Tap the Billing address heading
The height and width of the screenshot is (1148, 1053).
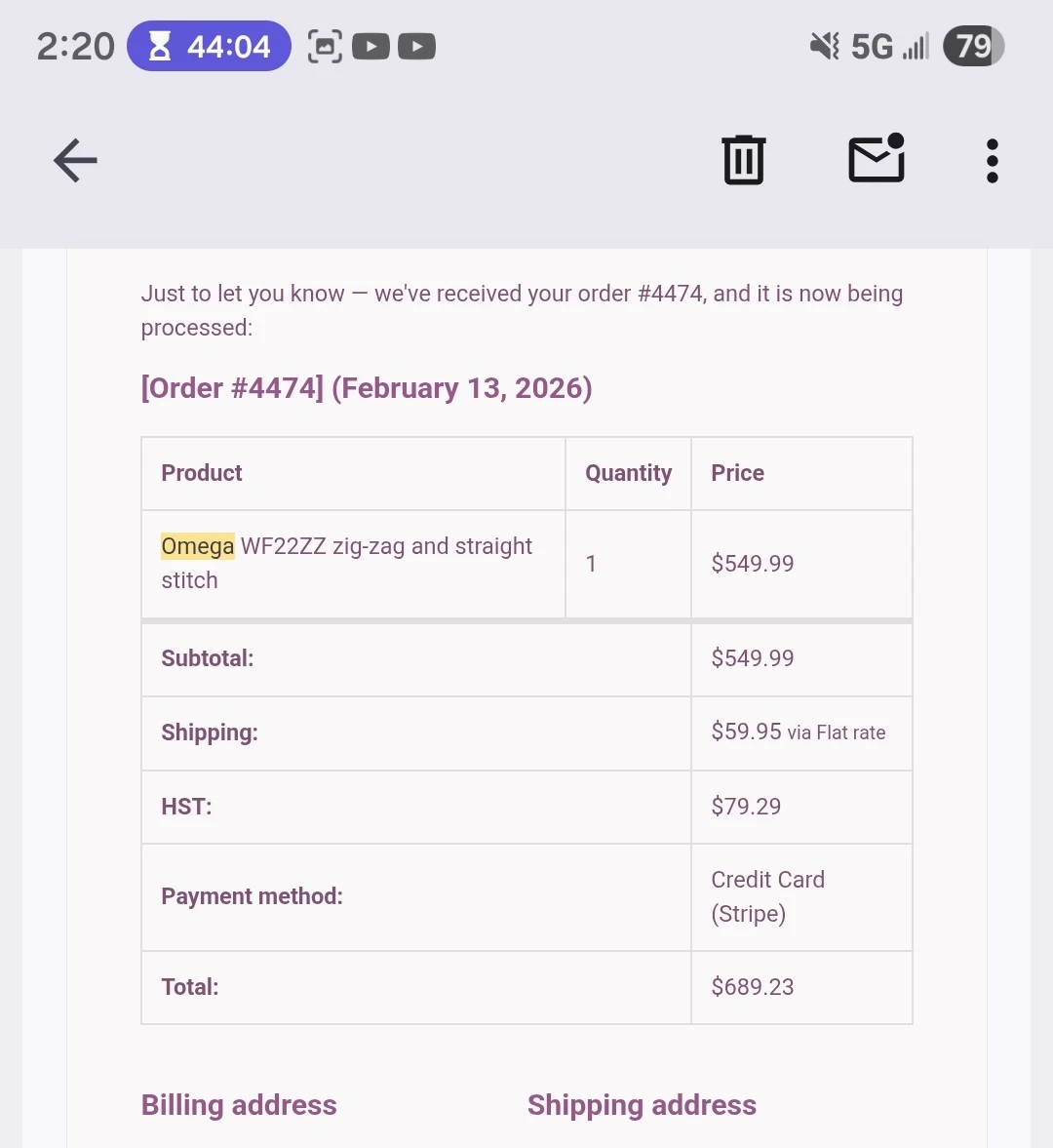(239, 1105)
